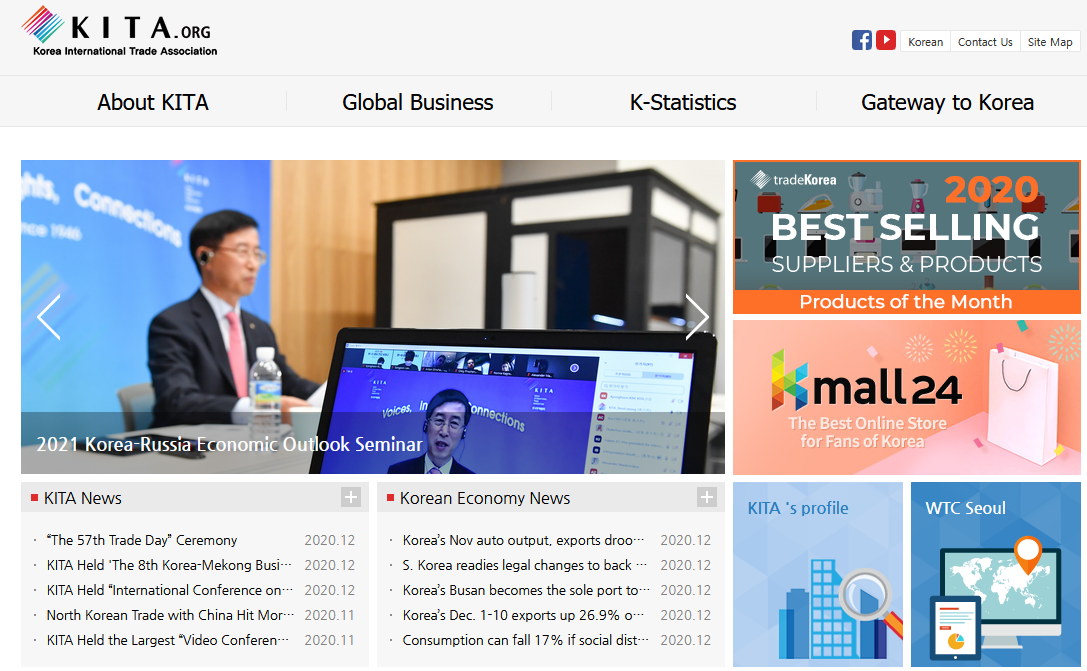The height and width of the screenshot is (671, 1087).
Task: Open Korea's Busan becomes the sole port article
Action: pyautogui.click(x=526, y=590)
